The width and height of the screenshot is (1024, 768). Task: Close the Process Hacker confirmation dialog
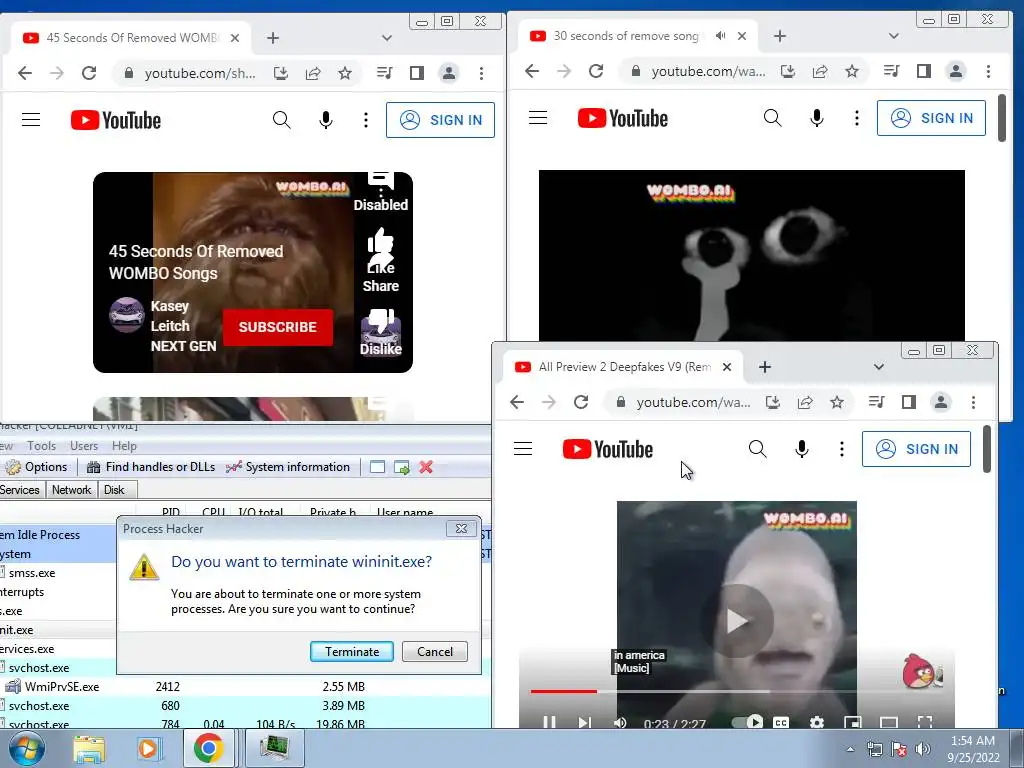click(x=461, y=528)
